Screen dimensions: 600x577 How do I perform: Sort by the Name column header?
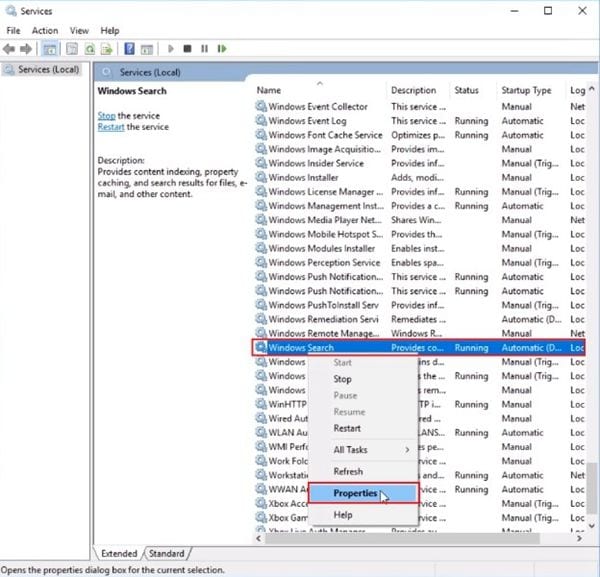(320, 90)
